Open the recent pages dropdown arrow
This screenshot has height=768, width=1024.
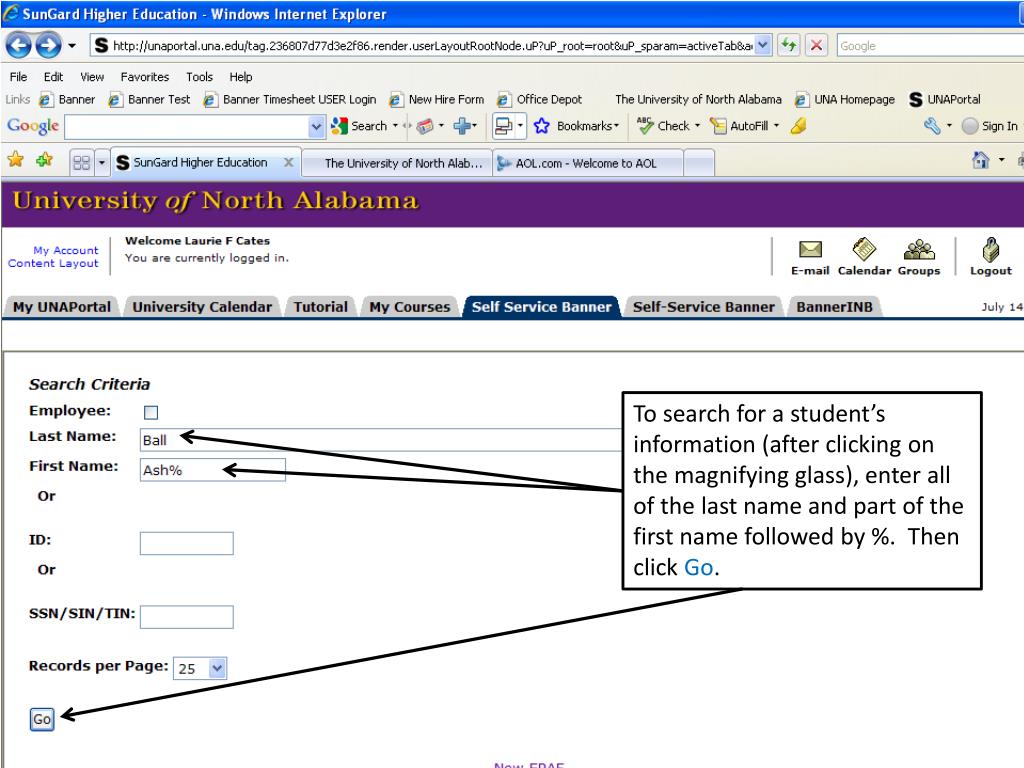click(72, 46)
